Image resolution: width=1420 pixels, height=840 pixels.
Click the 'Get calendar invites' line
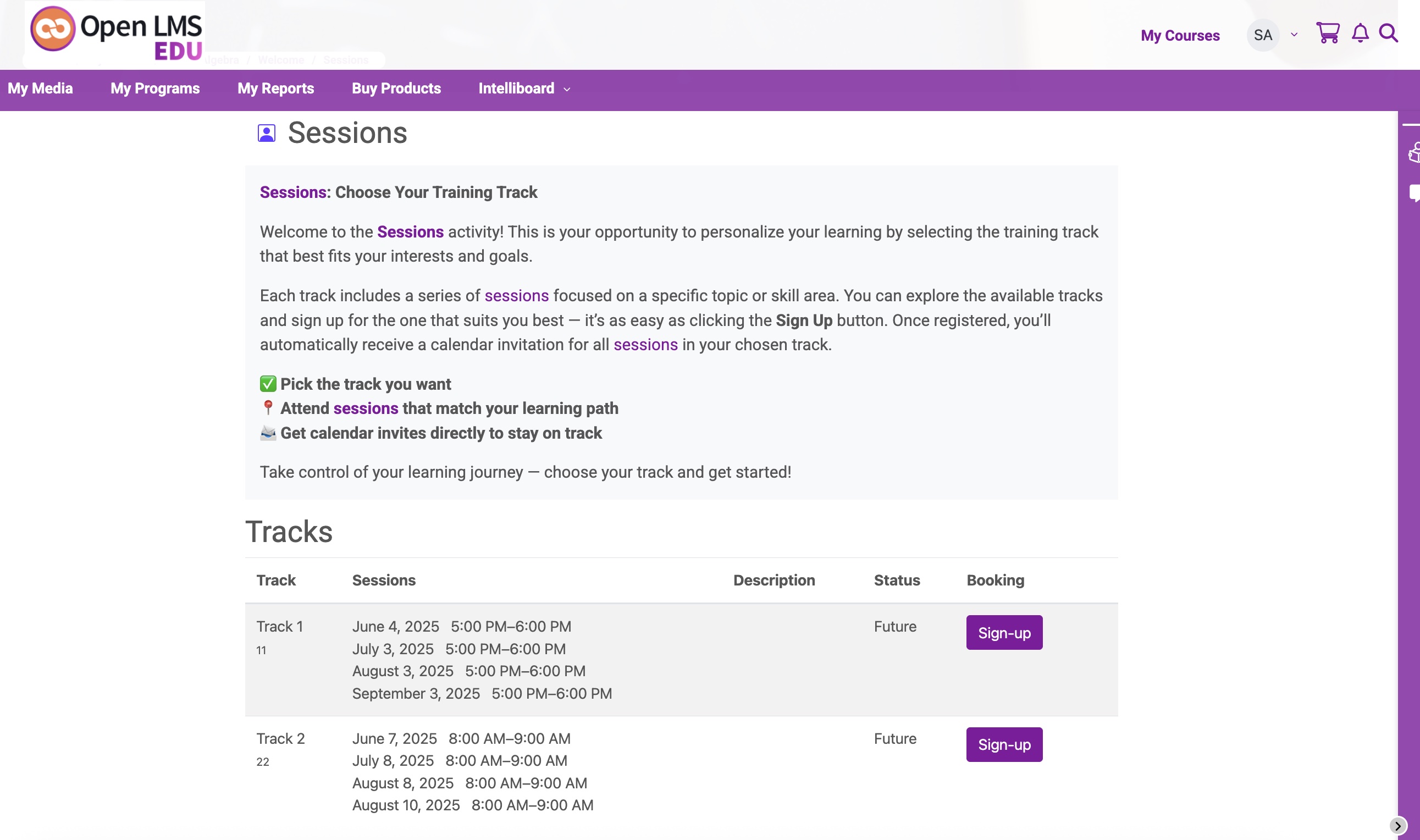430,433
